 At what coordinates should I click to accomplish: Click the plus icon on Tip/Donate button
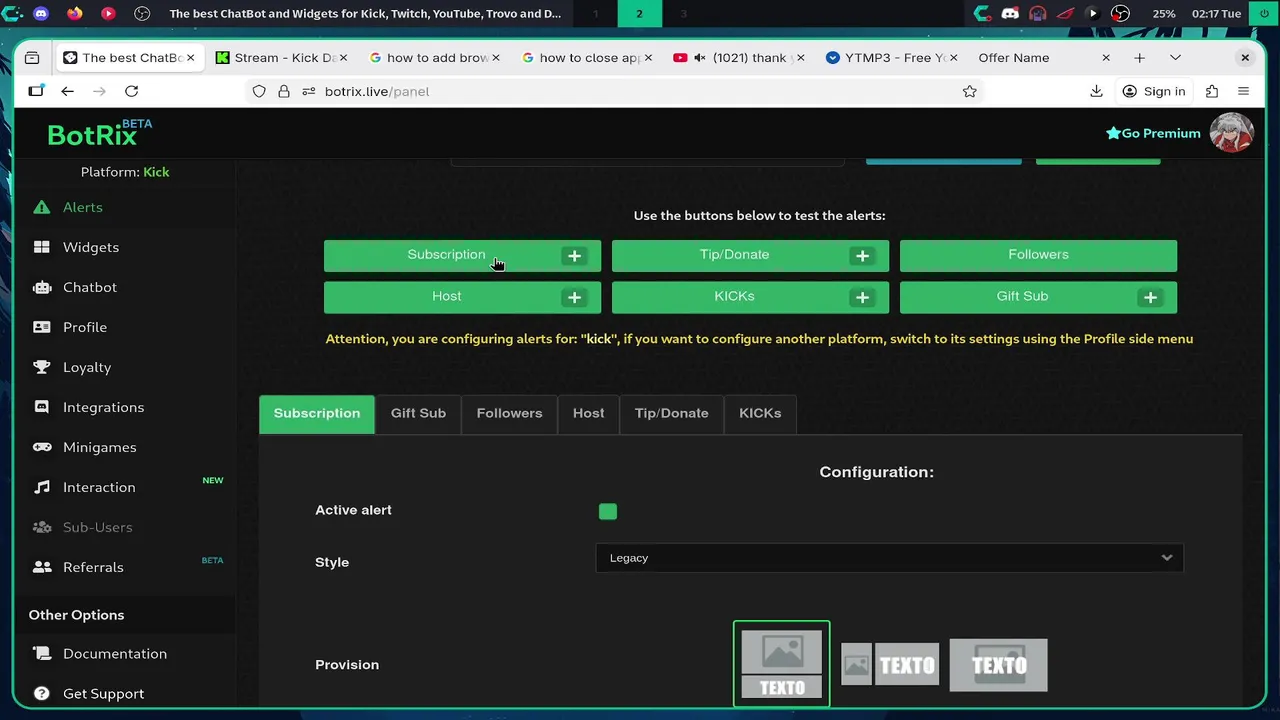pyautogui.click(x=862, y=256)
